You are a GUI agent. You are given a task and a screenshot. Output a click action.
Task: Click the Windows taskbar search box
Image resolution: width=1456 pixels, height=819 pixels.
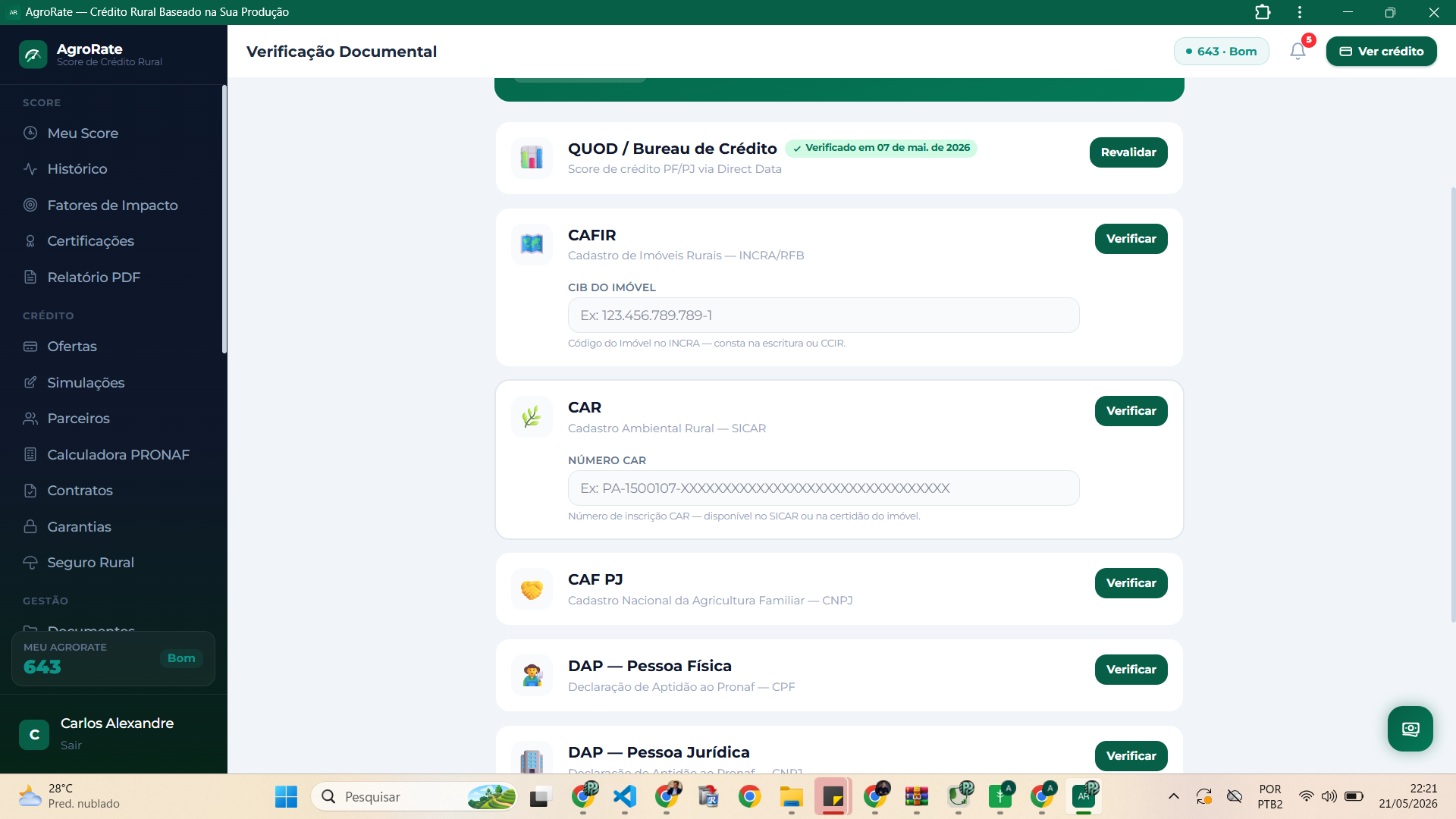click(x=414, y=796)
